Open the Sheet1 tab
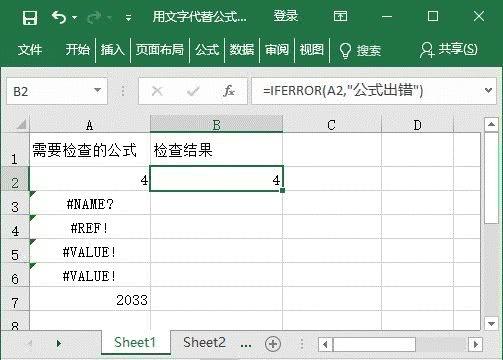The height and width of the screenshot is (360, 503). coord(135,343)
